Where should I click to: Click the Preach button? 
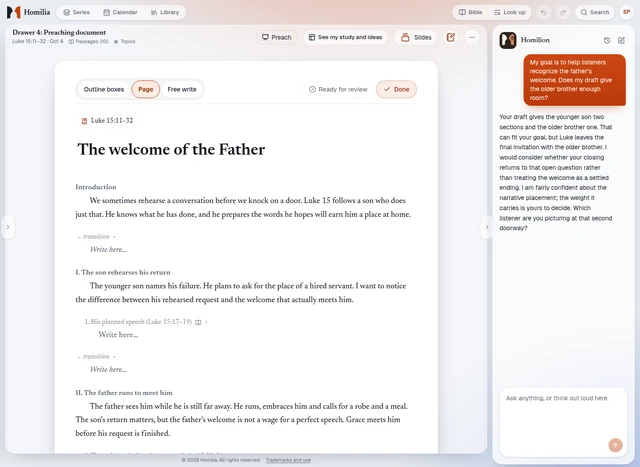277,37
